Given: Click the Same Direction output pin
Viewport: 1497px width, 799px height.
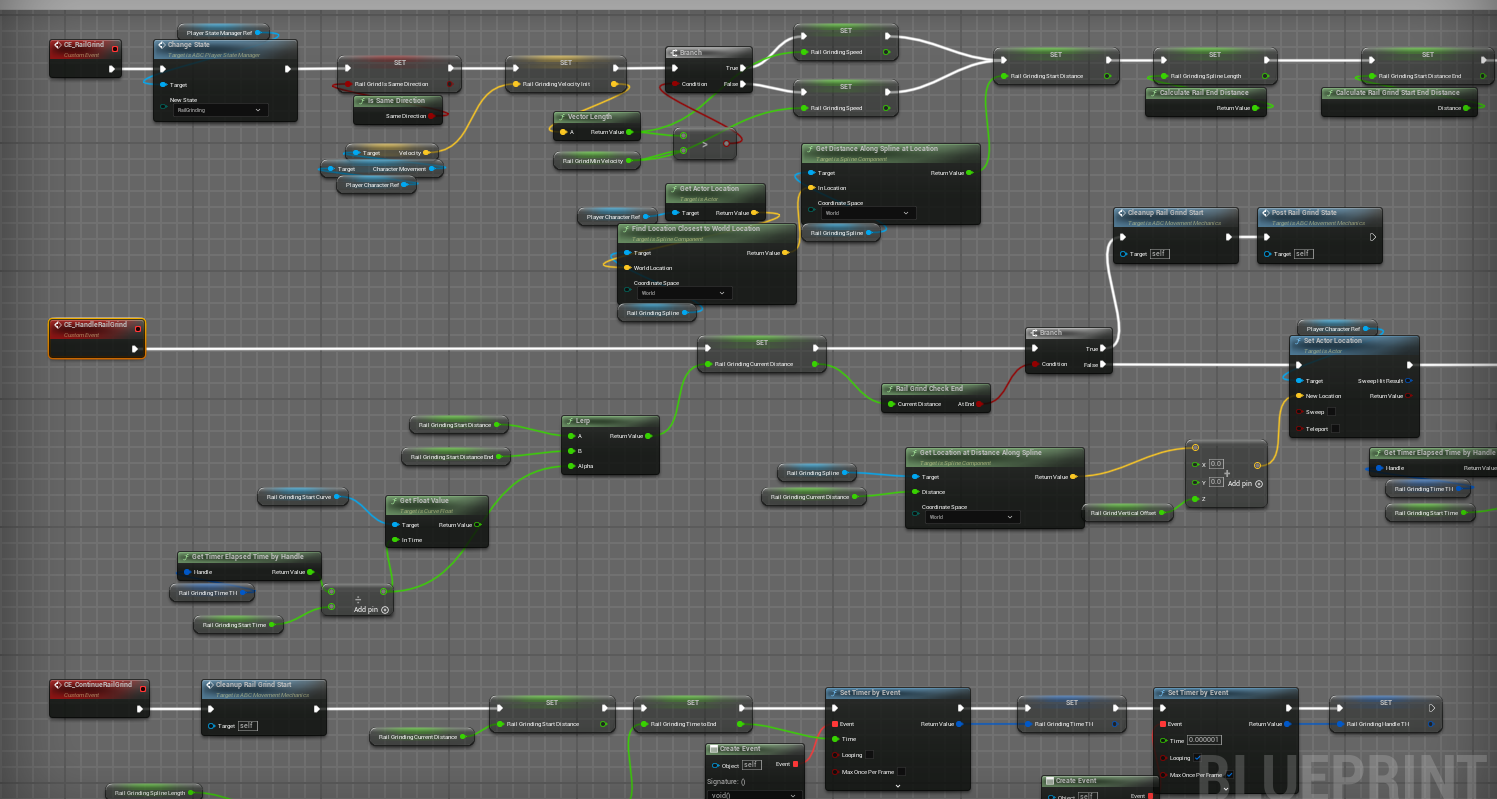Looking at the screenshot, I should point(432,116).
